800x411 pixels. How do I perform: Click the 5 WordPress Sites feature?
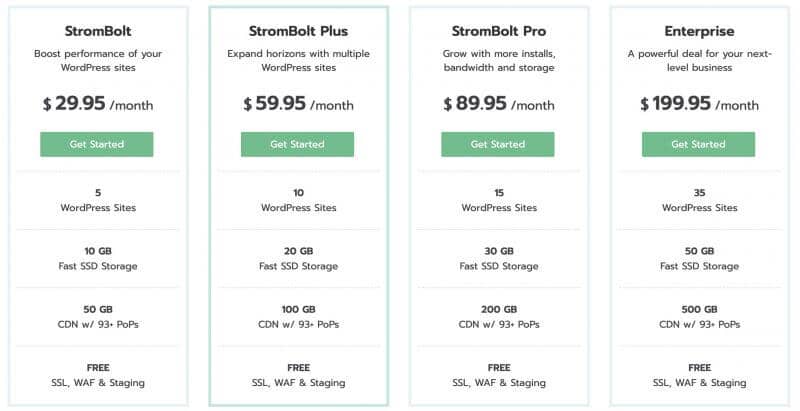click(x=98, y=200)
